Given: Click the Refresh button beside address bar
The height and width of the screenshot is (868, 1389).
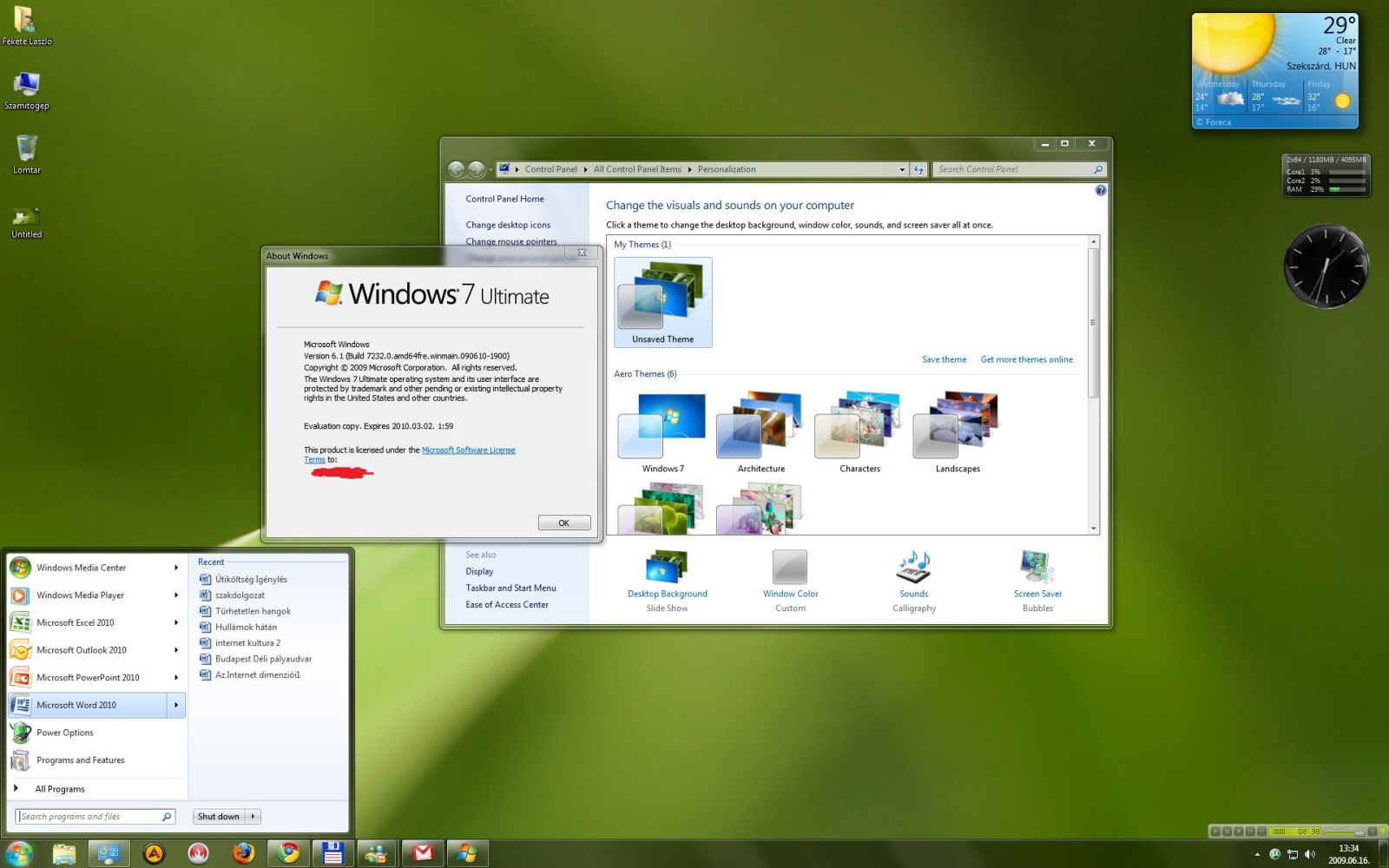Looking at the screenshot, I should (x=918, y=169).
